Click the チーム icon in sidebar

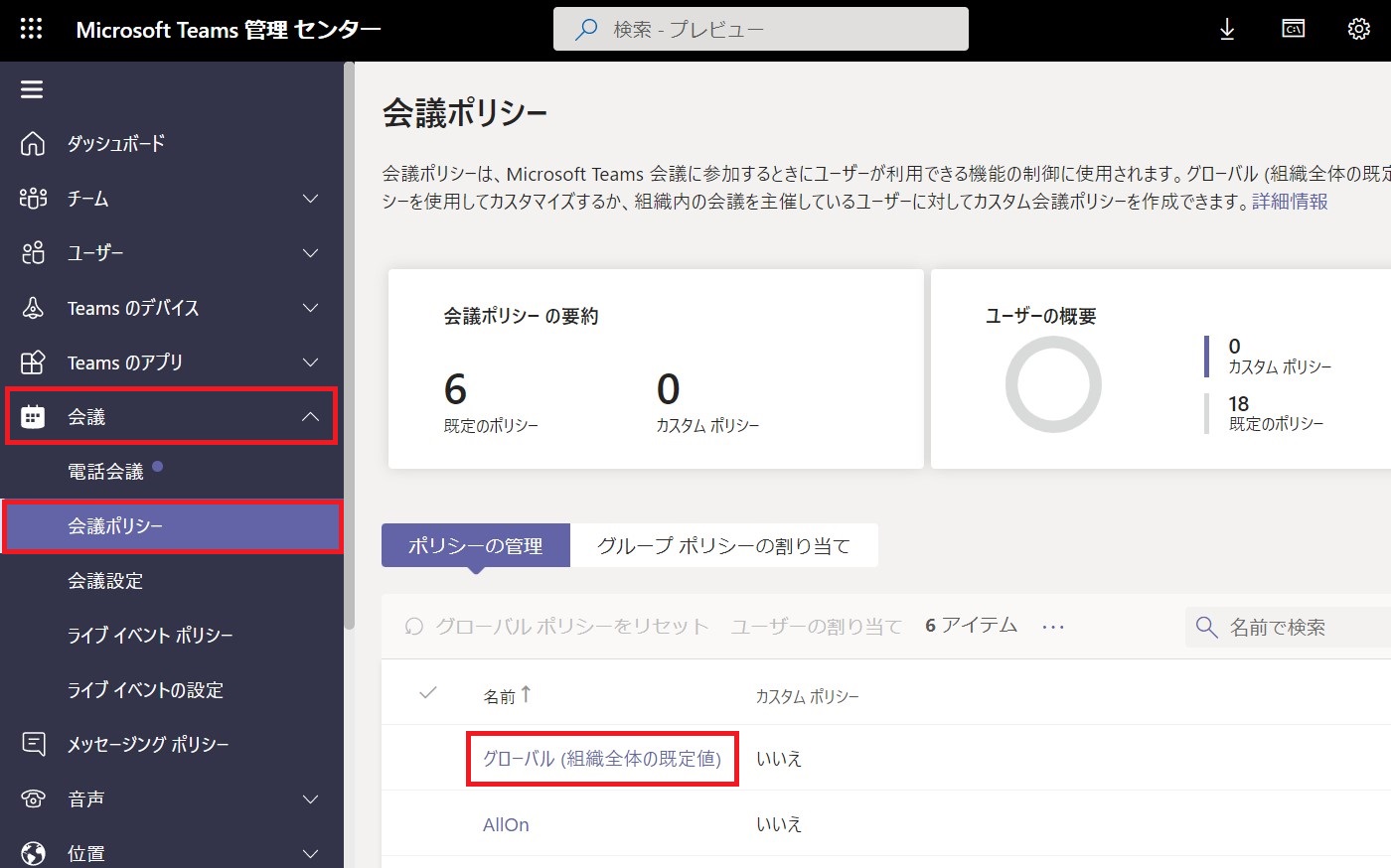coord(33,199)
